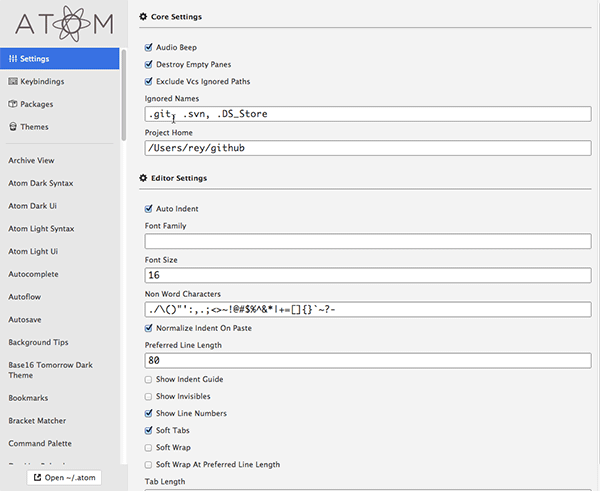Open Atom Light Syntax settings
600x491 pixels.
[x=41, y=228]
